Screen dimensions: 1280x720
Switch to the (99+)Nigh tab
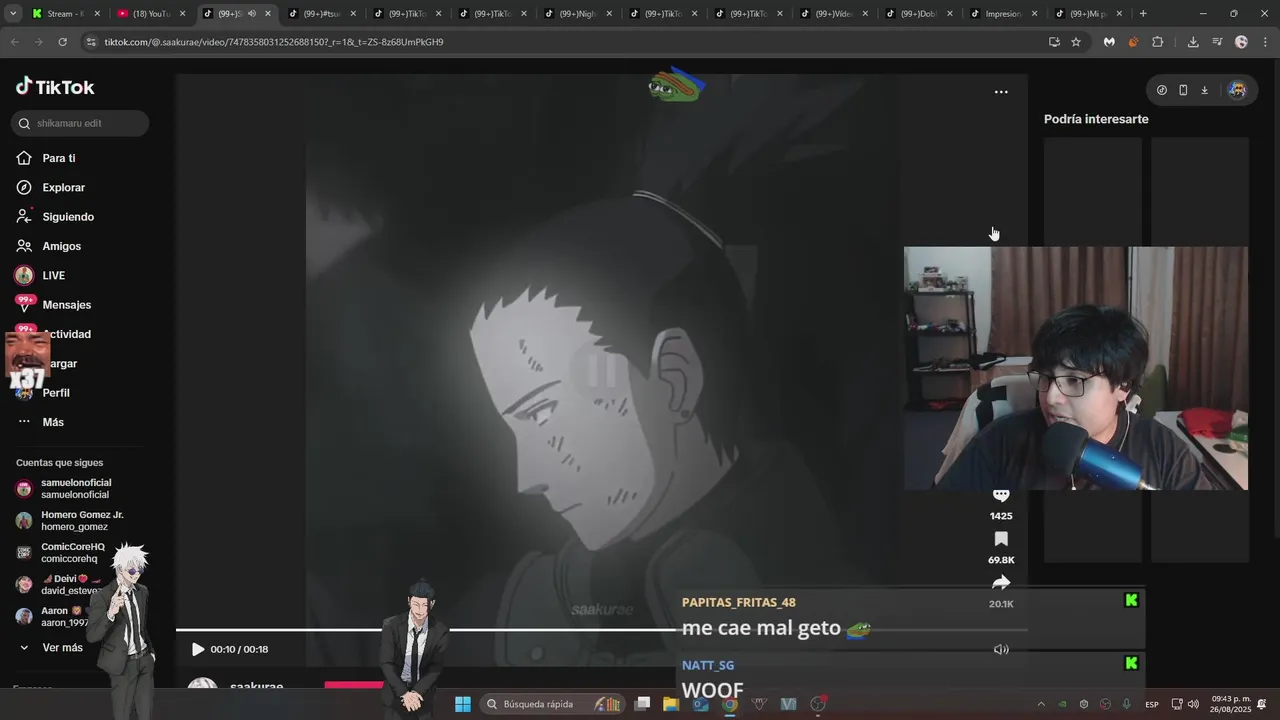coord(577,14)
